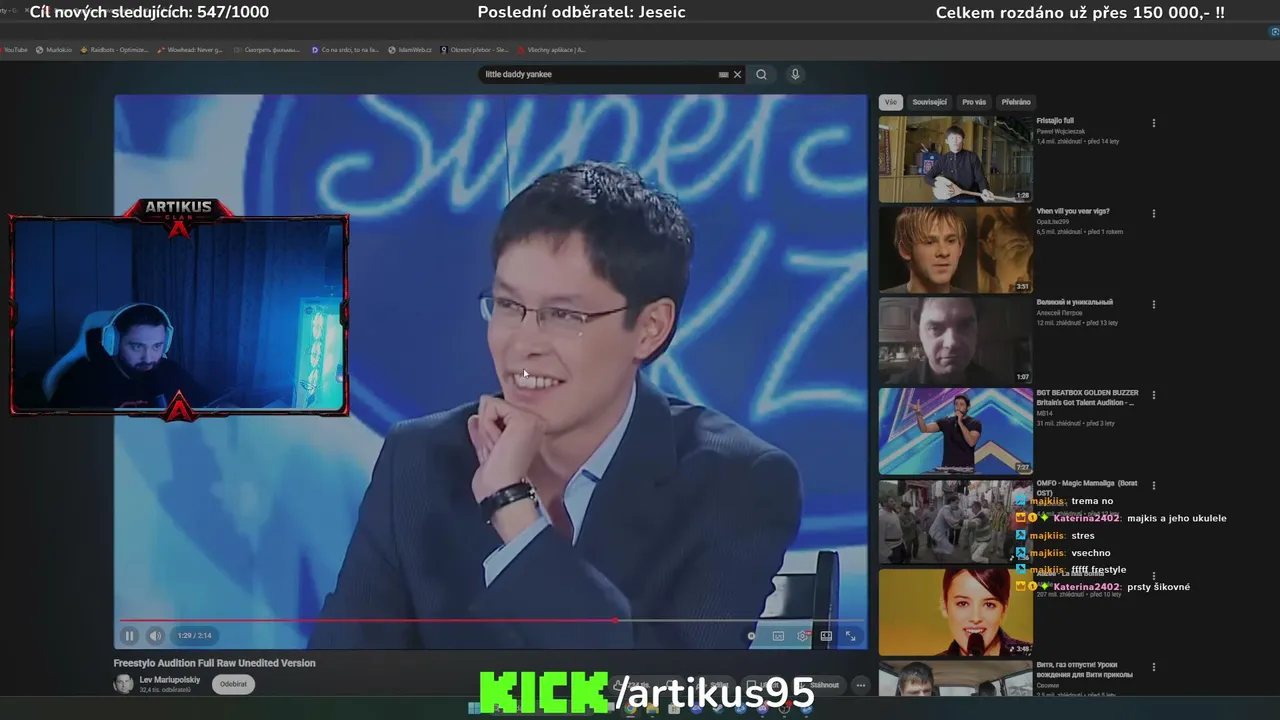Click the streamer webcam overlay
This screenshot has height=720, width=1280.
tap(179, 313)
